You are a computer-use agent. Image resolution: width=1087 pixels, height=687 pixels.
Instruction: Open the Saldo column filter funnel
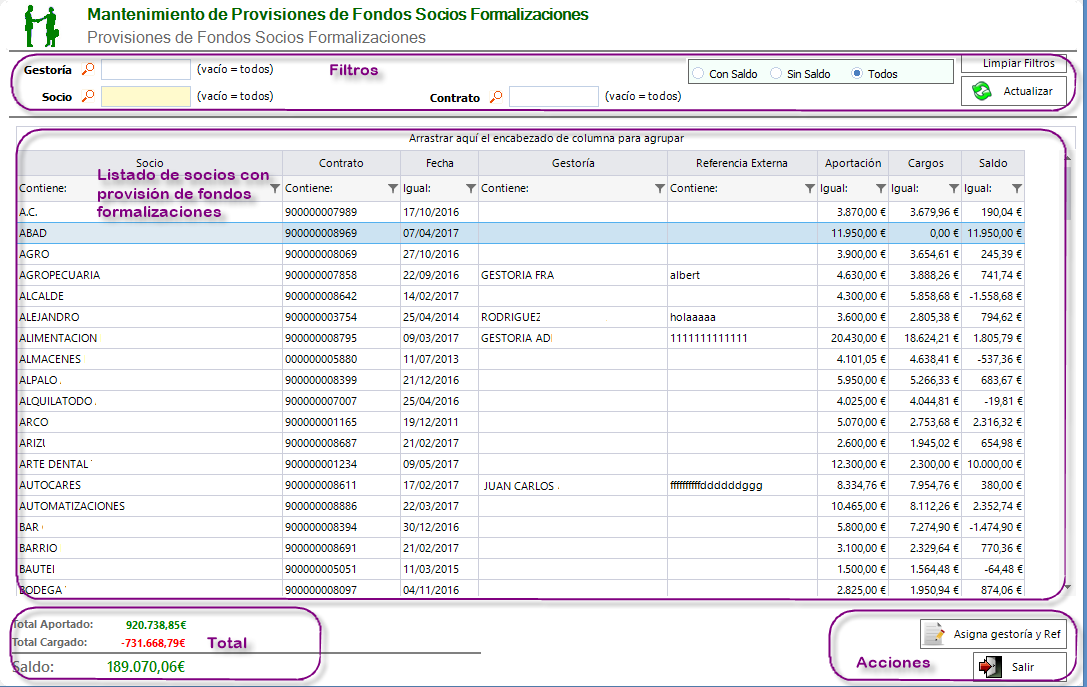pos(1016,189)
